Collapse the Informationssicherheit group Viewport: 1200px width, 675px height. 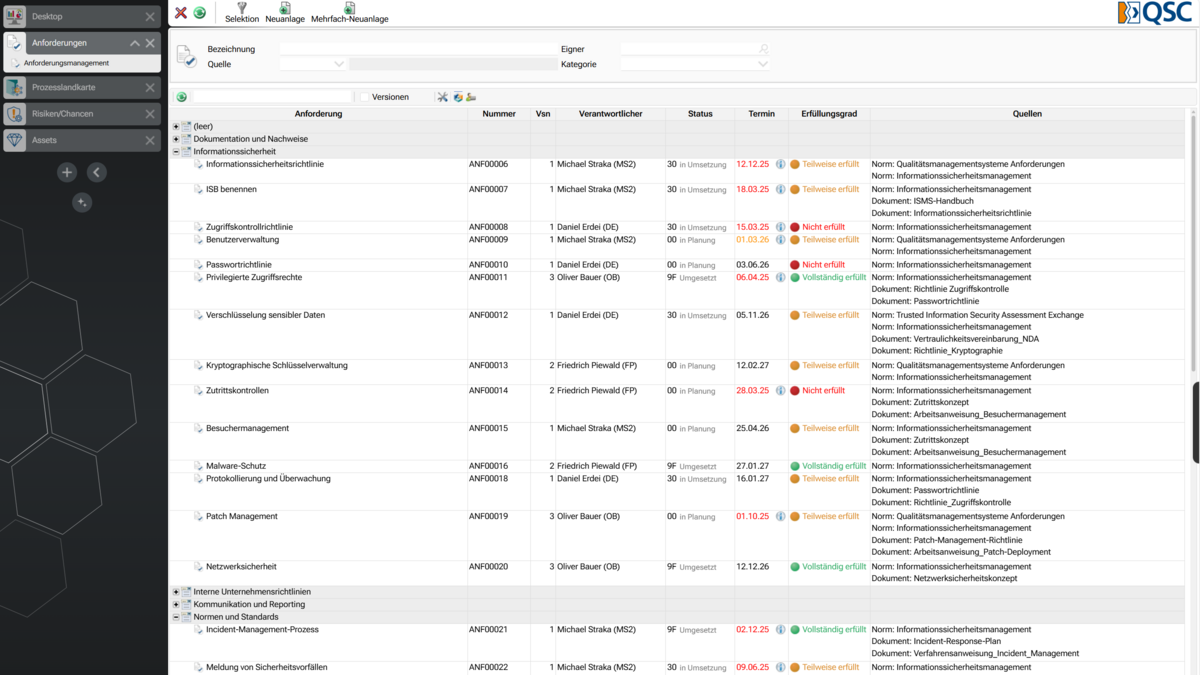[x=176, y=152]
